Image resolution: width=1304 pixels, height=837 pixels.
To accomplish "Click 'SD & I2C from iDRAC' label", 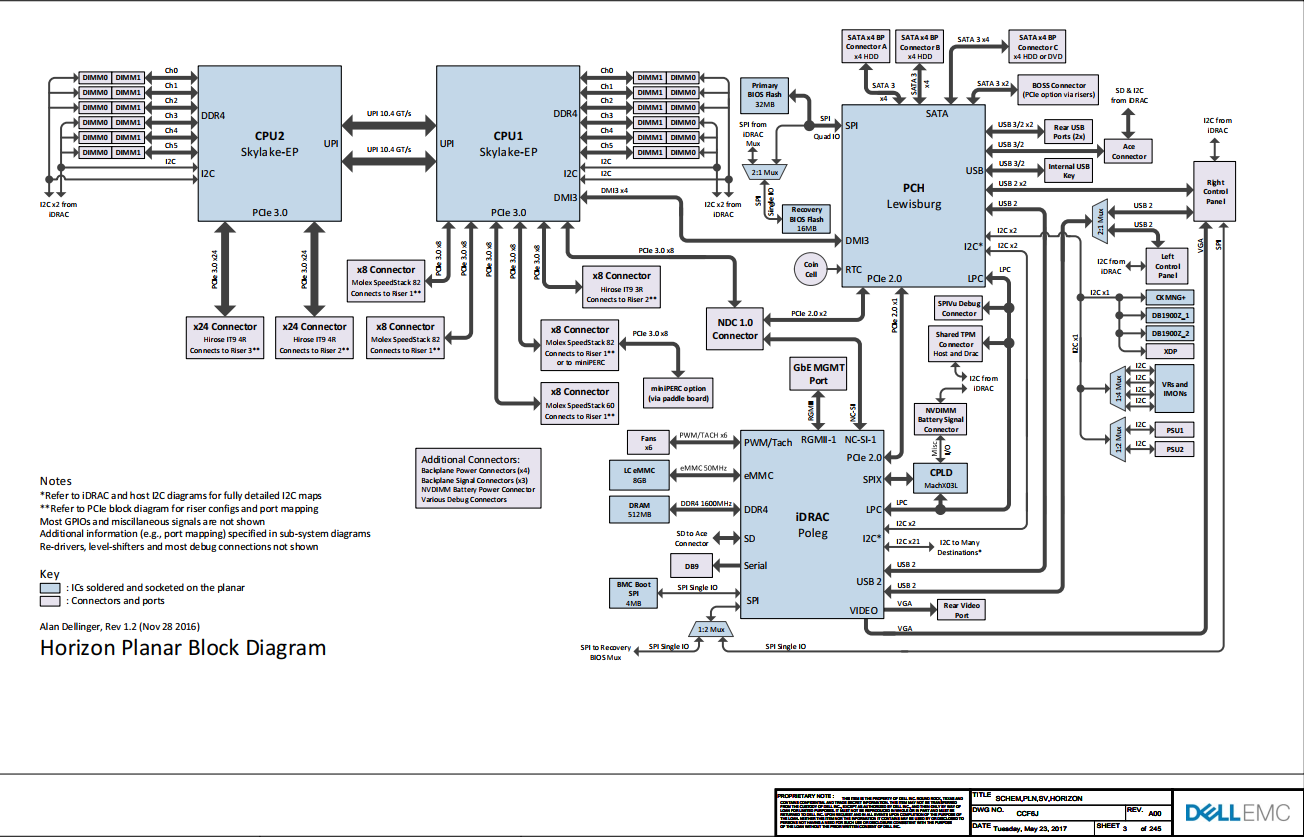I will [x=1129, y=96].
